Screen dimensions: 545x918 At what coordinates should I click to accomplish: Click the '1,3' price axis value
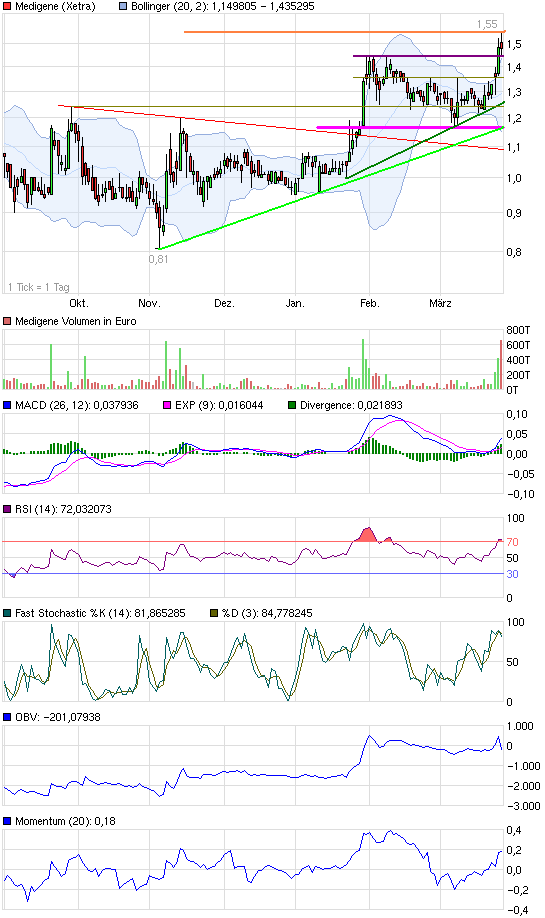pyautogui.click(x=514, y=93)
